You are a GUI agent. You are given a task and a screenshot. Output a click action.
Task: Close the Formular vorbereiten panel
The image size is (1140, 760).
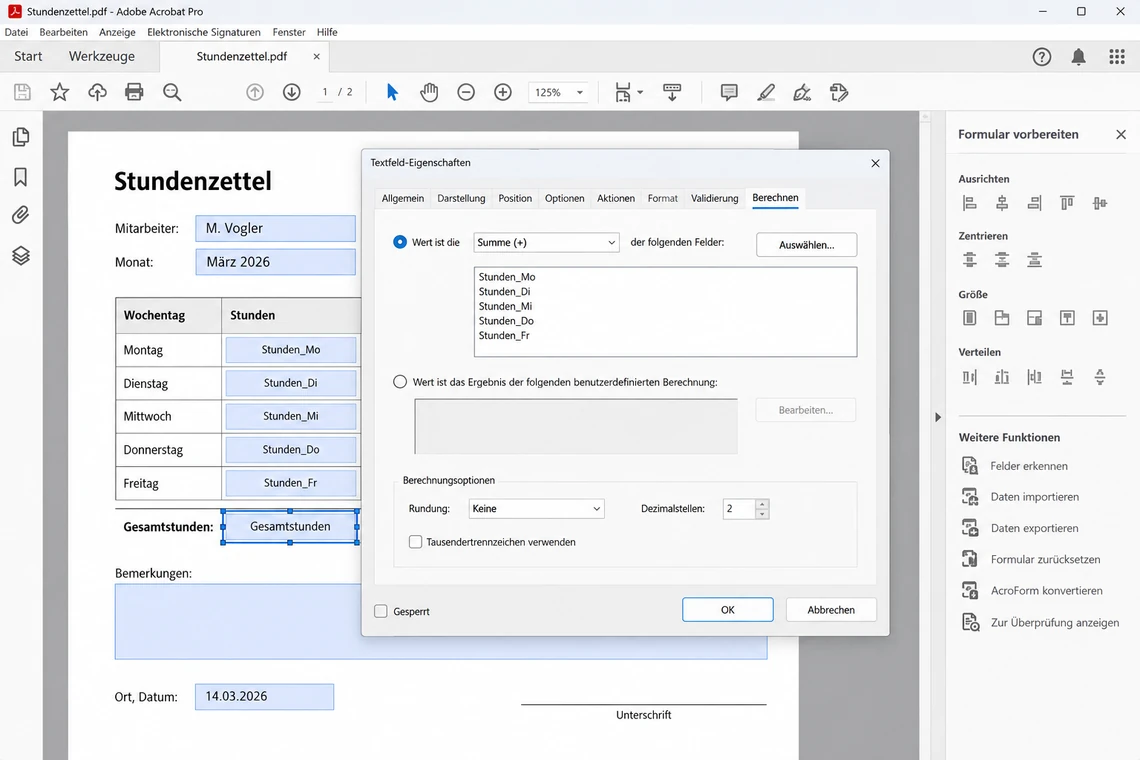(x=1121, y=135)
